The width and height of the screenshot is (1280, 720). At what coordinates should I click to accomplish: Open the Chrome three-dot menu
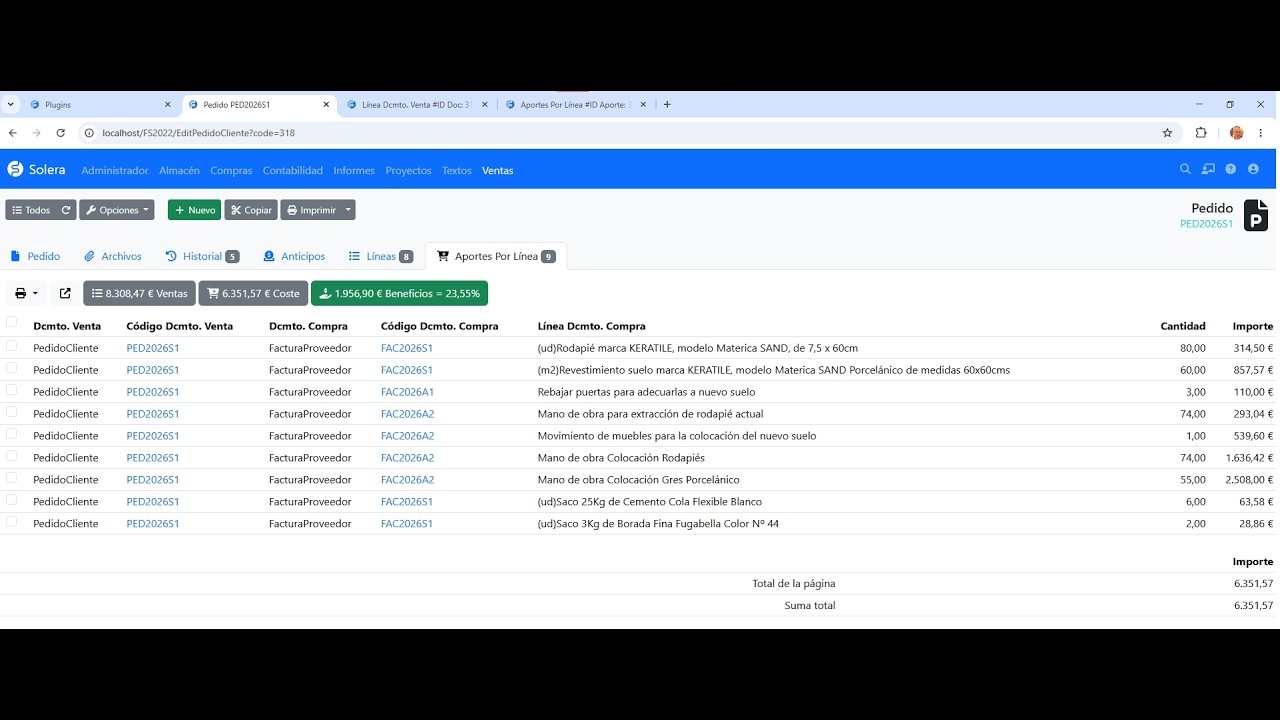tap(1262, 133)
